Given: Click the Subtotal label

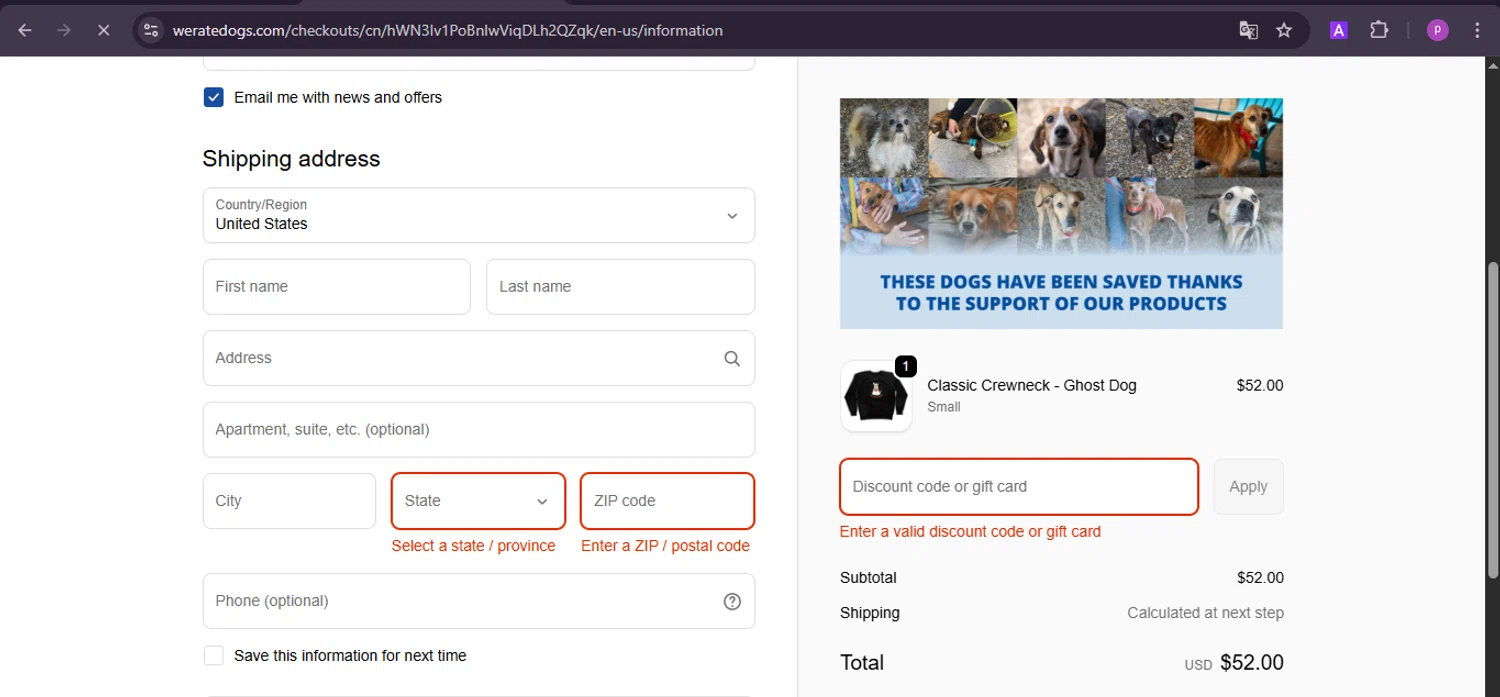Looking at the screenshot, I should click(x=868, y=578).
